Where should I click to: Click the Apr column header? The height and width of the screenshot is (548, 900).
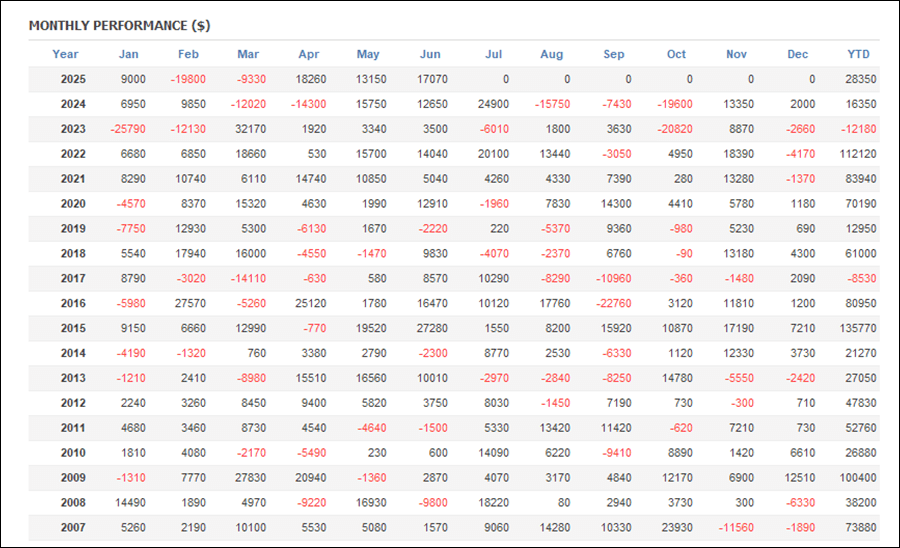pos(308,54)
